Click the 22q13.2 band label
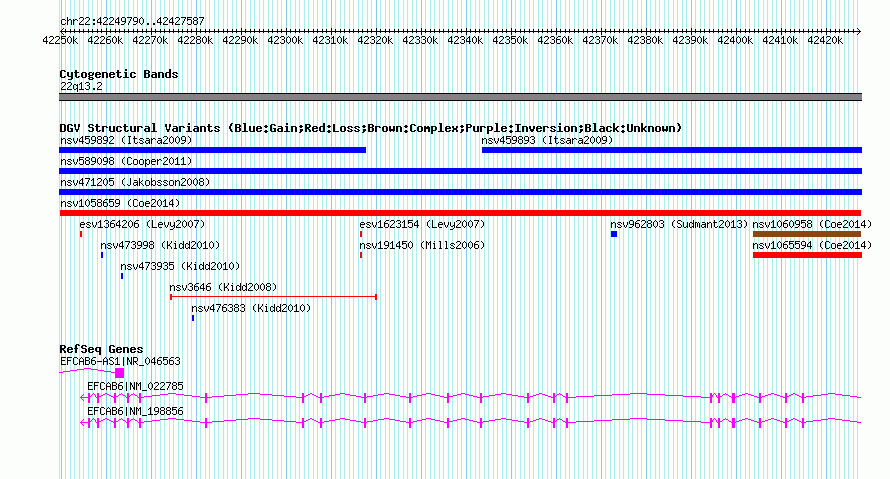890x479 pixels. tap(81, 86)
